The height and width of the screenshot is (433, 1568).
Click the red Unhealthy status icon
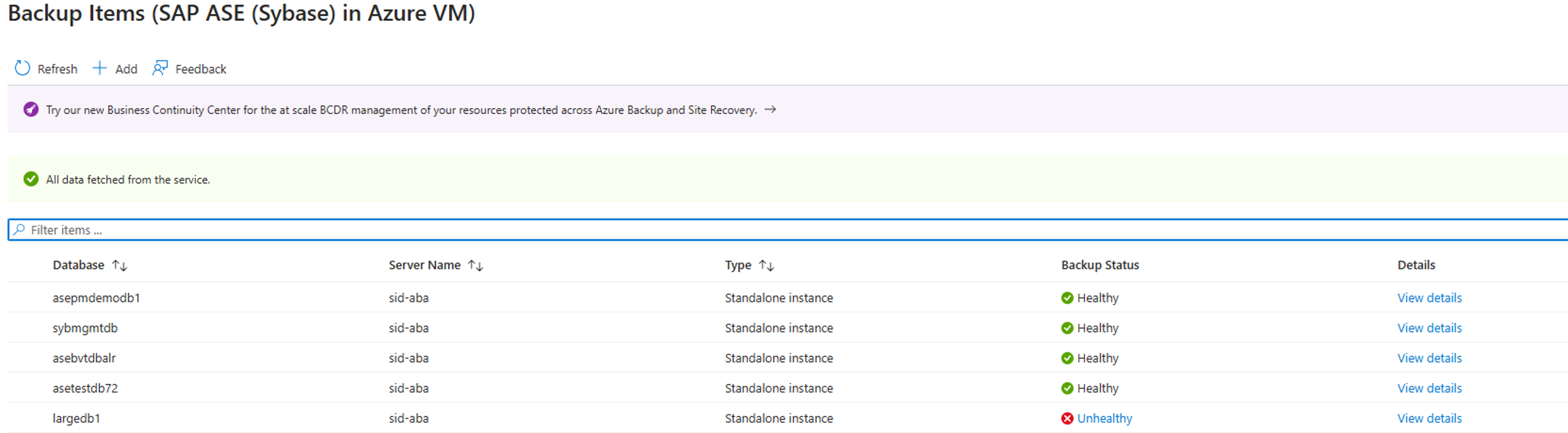click(x=1067, y=418)
